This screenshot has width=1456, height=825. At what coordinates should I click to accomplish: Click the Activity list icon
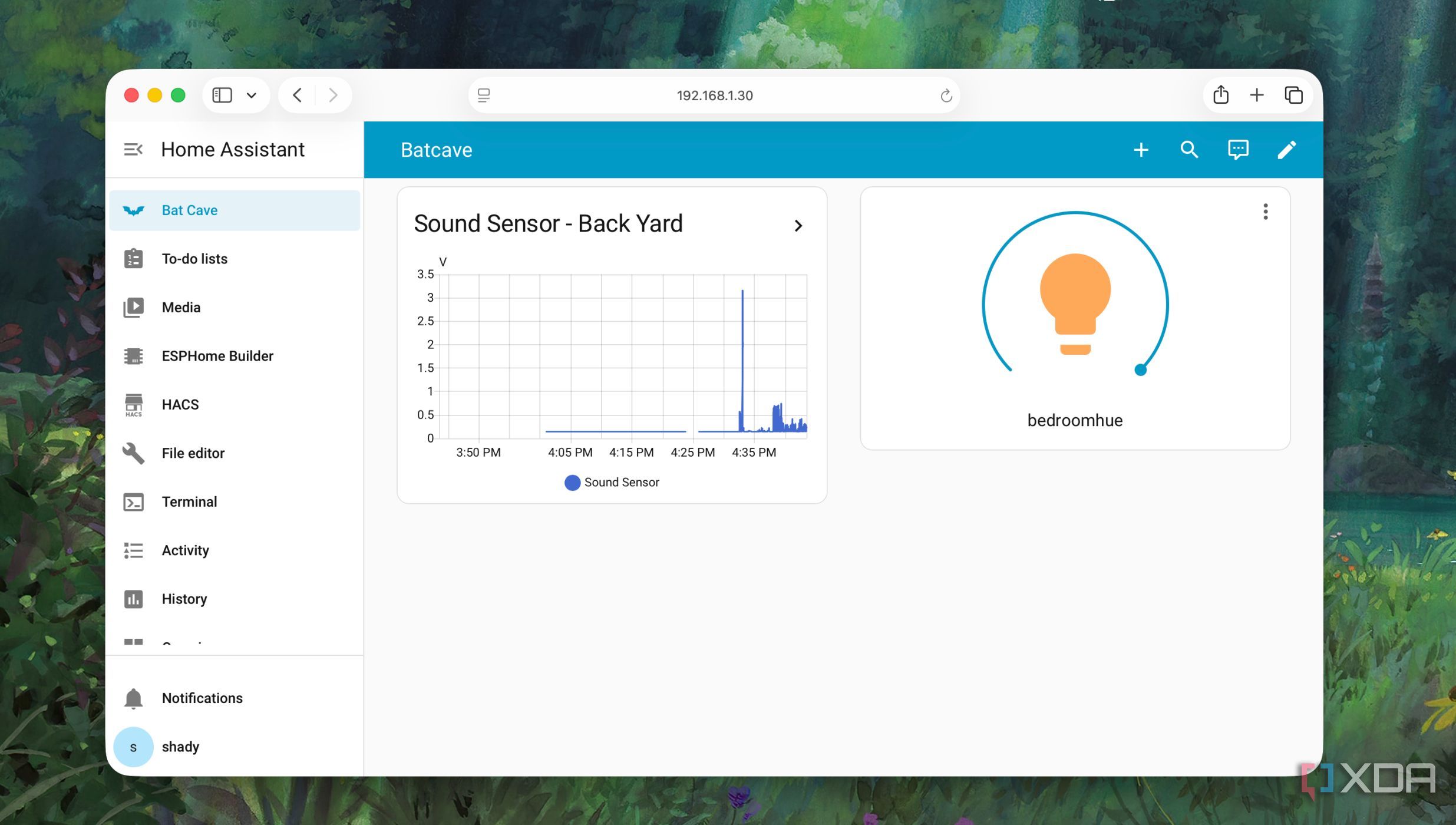pyautogui.click(x=134, y=550)
